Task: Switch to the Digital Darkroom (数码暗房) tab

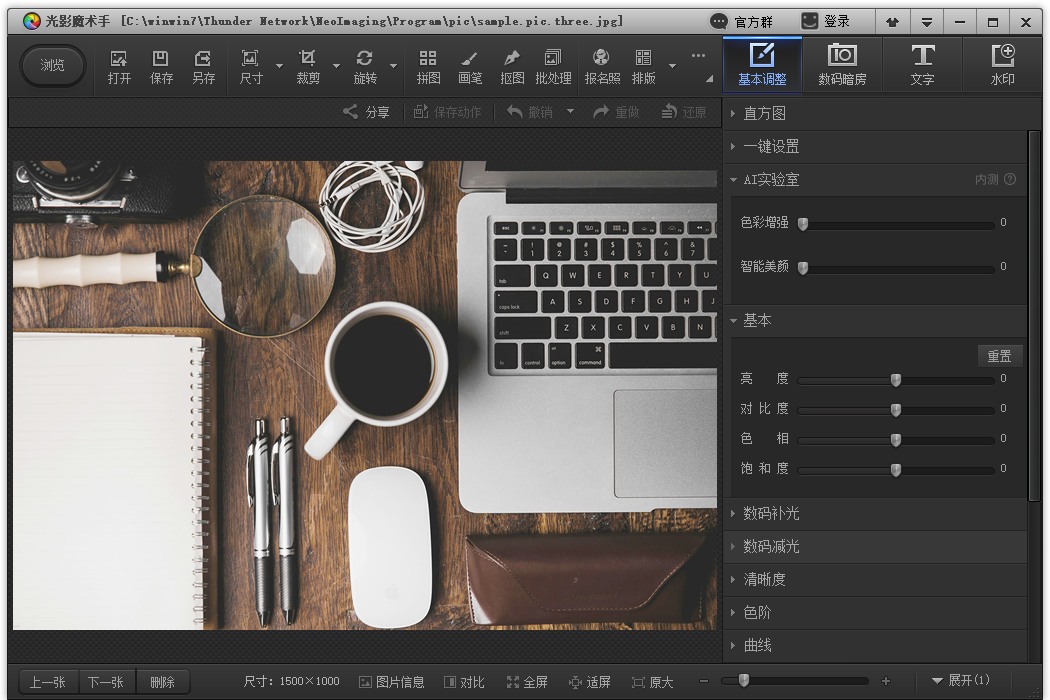Action: point(842,65)
